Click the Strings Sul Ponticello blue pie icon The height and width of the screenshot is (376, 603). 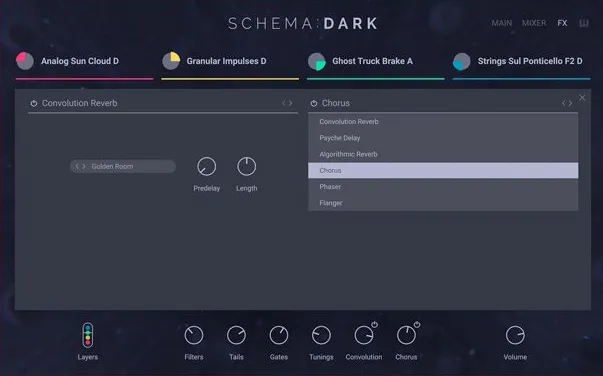461,62
